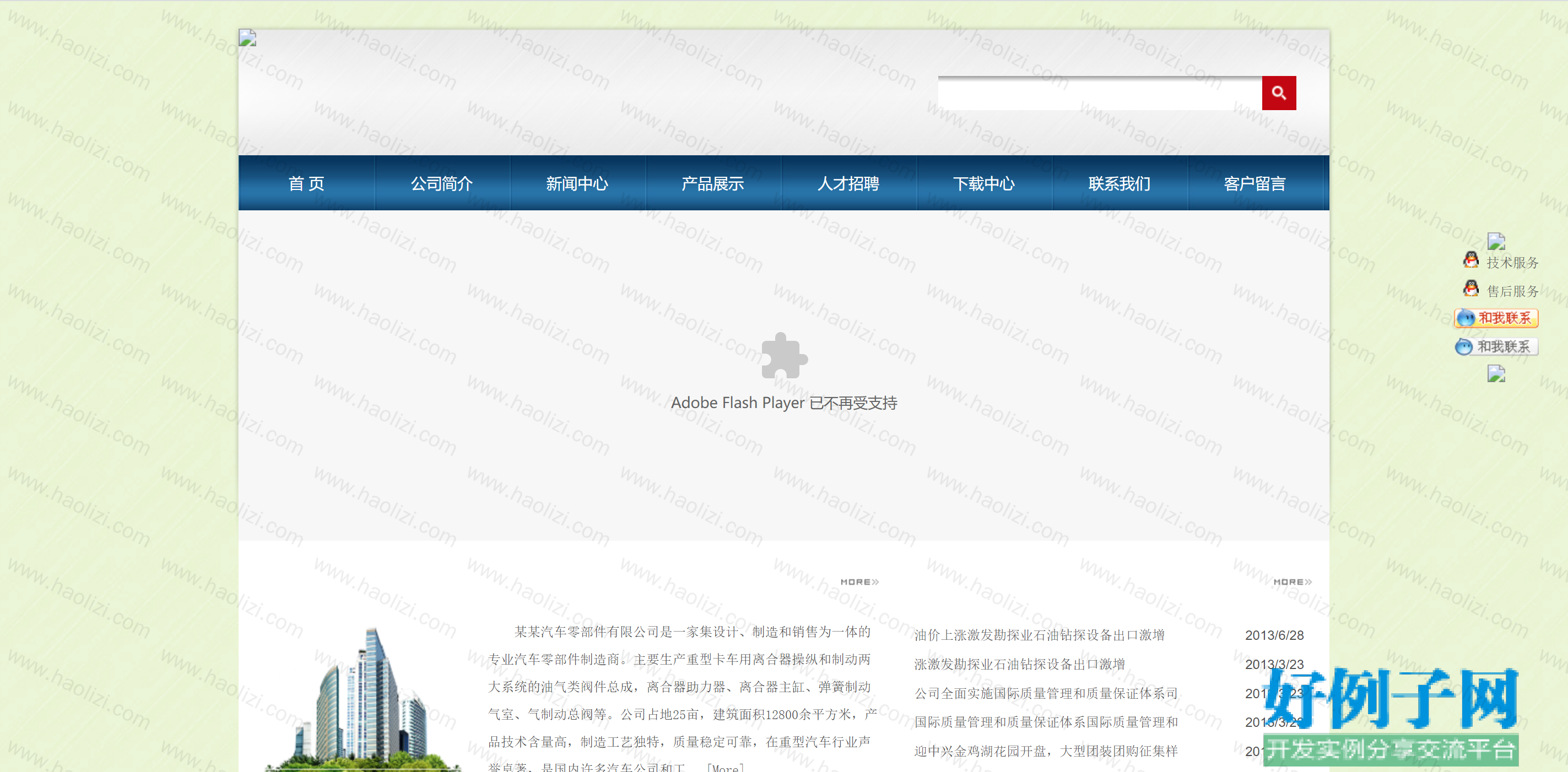The width and height of the screenshot is (1568, 772).
Task: Open the 售后服务 QQ contact link
Action: click(x=1512, y=291)
